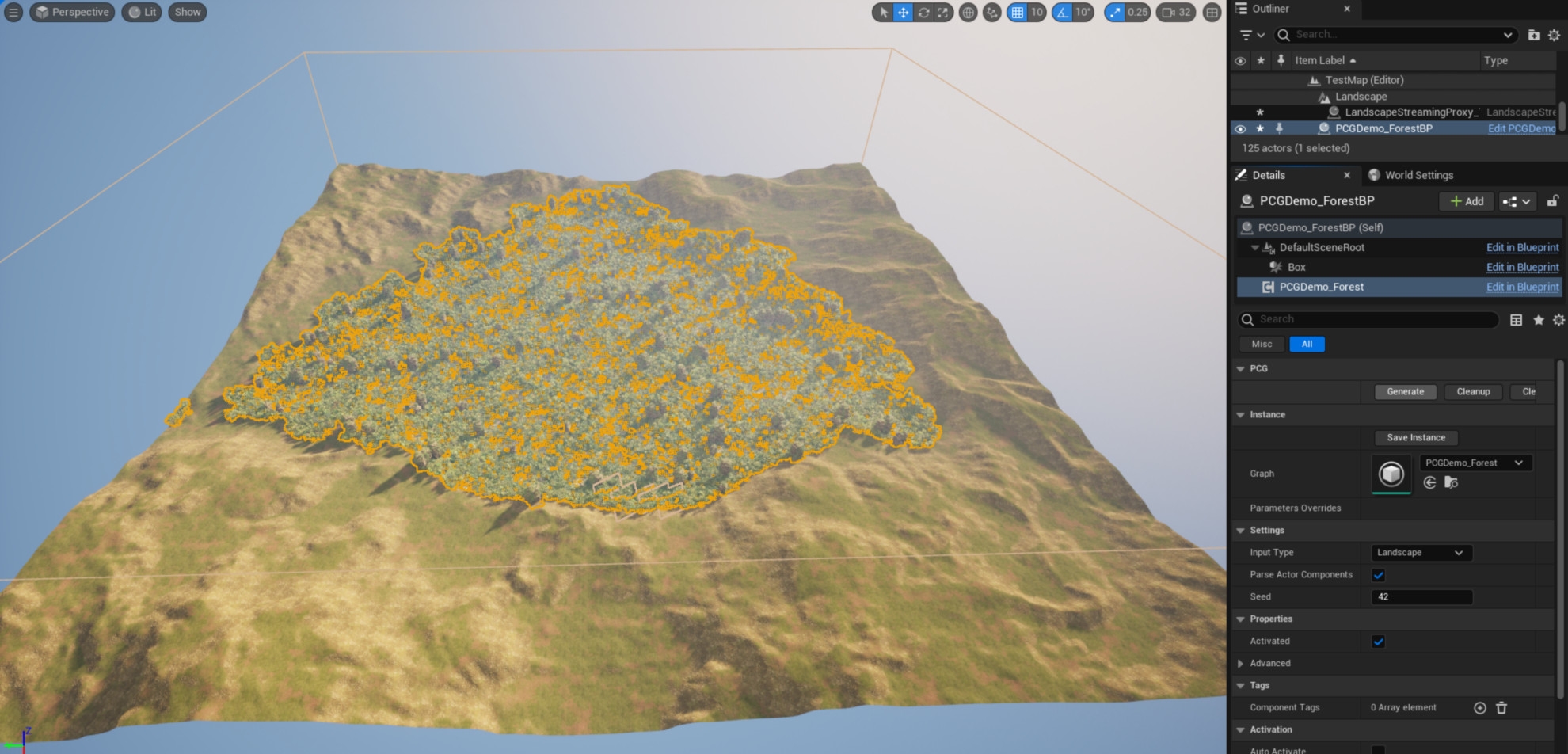Browse to graph asset in Content Browser

point(1451,483)
